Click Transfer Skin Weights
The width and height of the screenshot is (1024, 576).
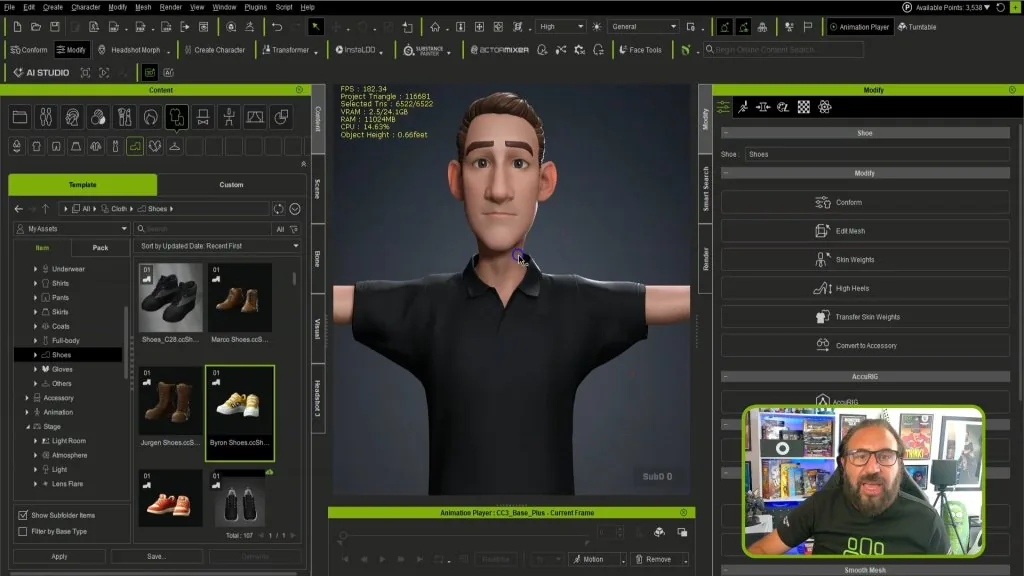click(865, 317)
